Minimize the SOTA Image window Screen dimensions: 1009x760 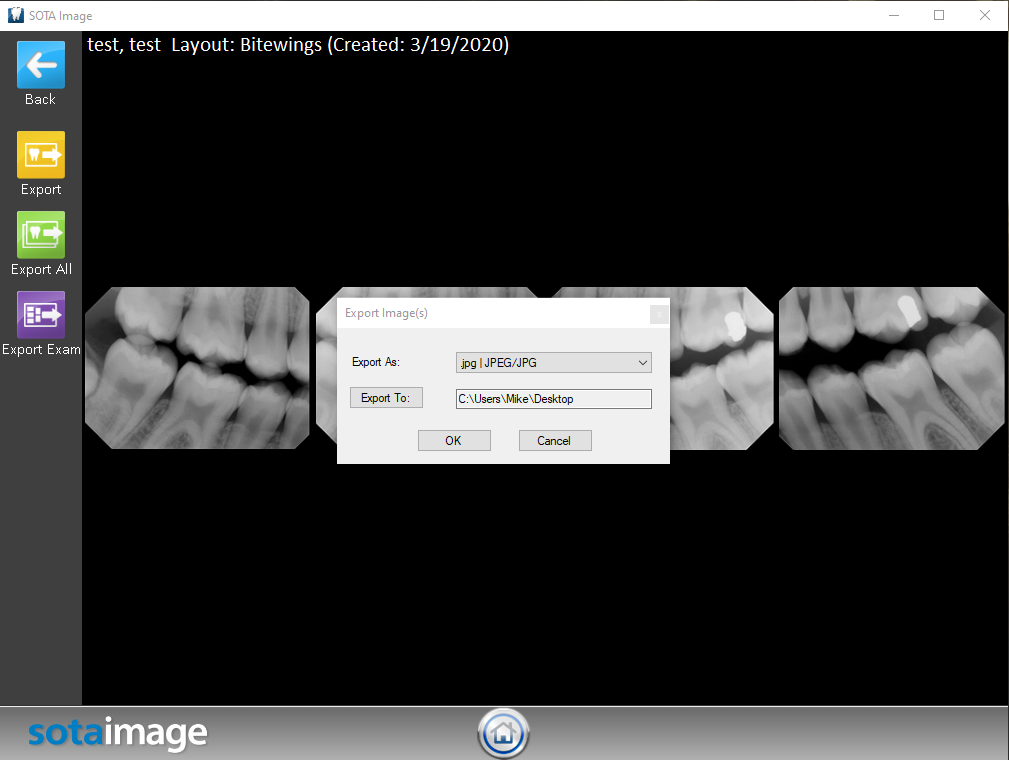point(893,15)
